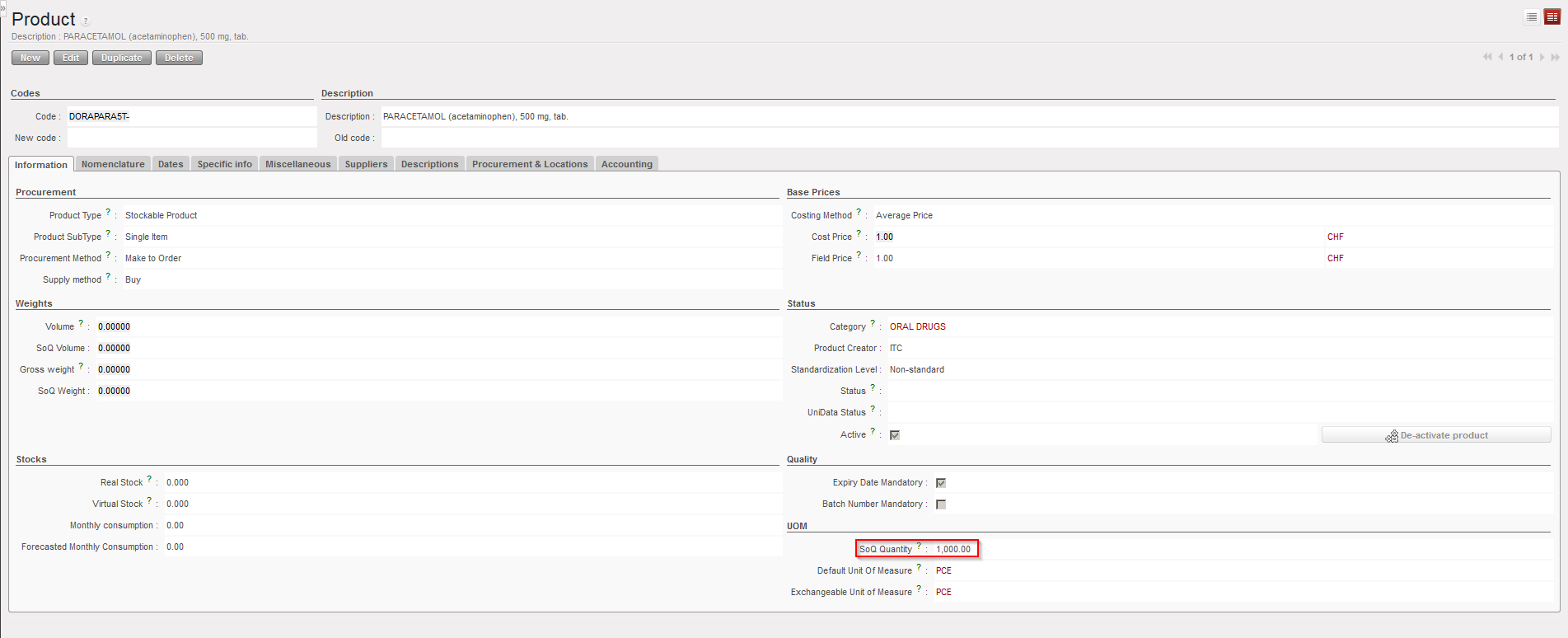Go to first record pager arrow
The width and height of the screenshot is (1568, 638).
(1486, 57)
